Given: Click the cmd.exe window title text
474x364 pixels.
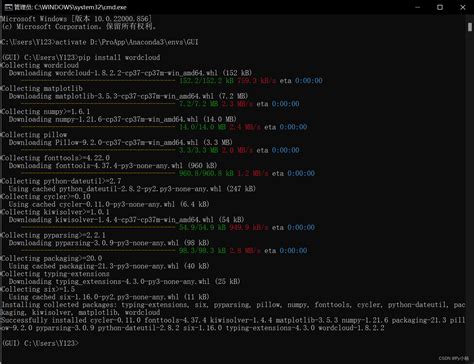Looking at the screenshot, I should click(70, 7).
